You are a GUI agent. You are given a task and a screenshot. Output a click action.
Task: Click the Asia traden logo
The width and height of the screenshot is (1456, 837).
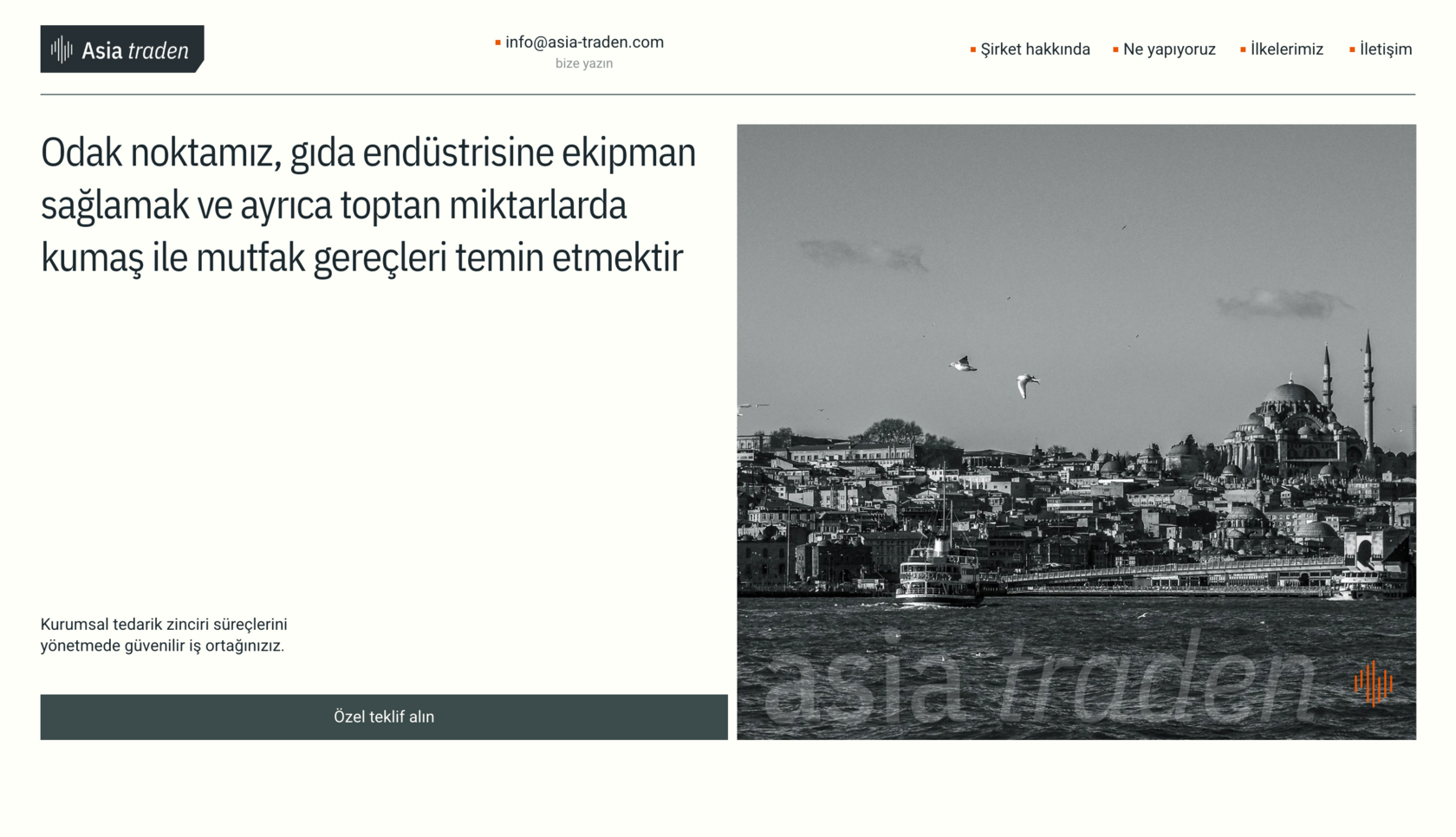[x=122, y=49]
